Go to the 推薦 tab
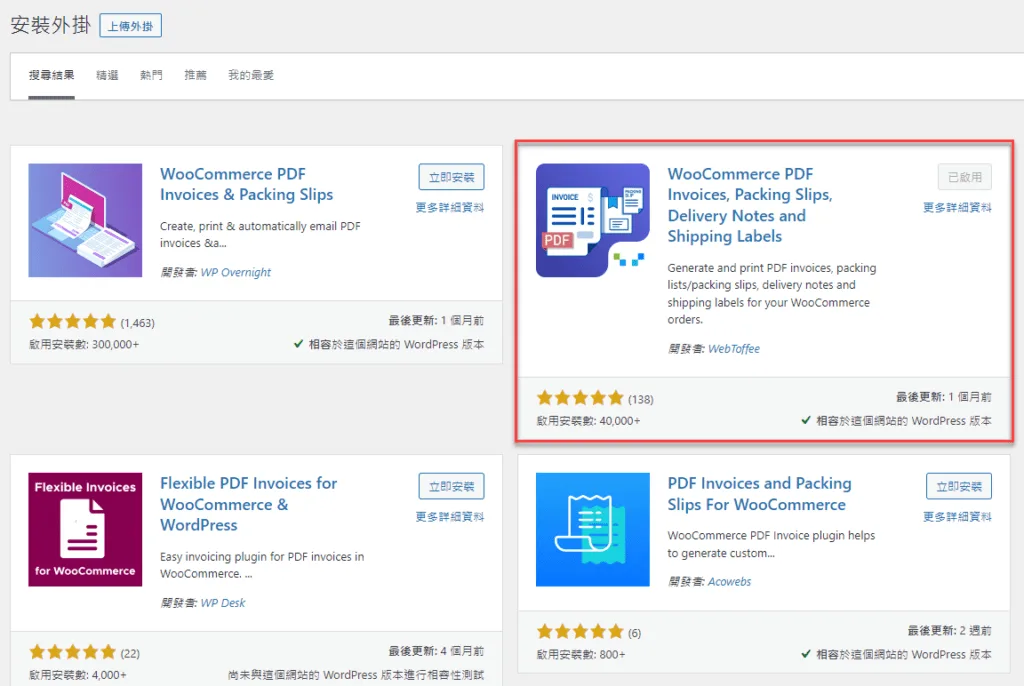 (195, 76)
